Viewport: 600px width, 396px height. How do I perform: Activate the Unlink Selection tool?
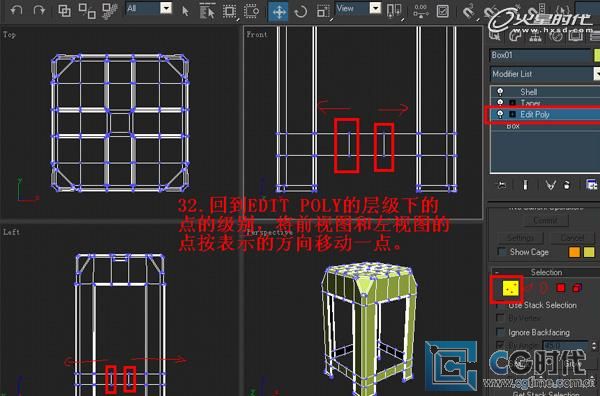click(87, 11)
